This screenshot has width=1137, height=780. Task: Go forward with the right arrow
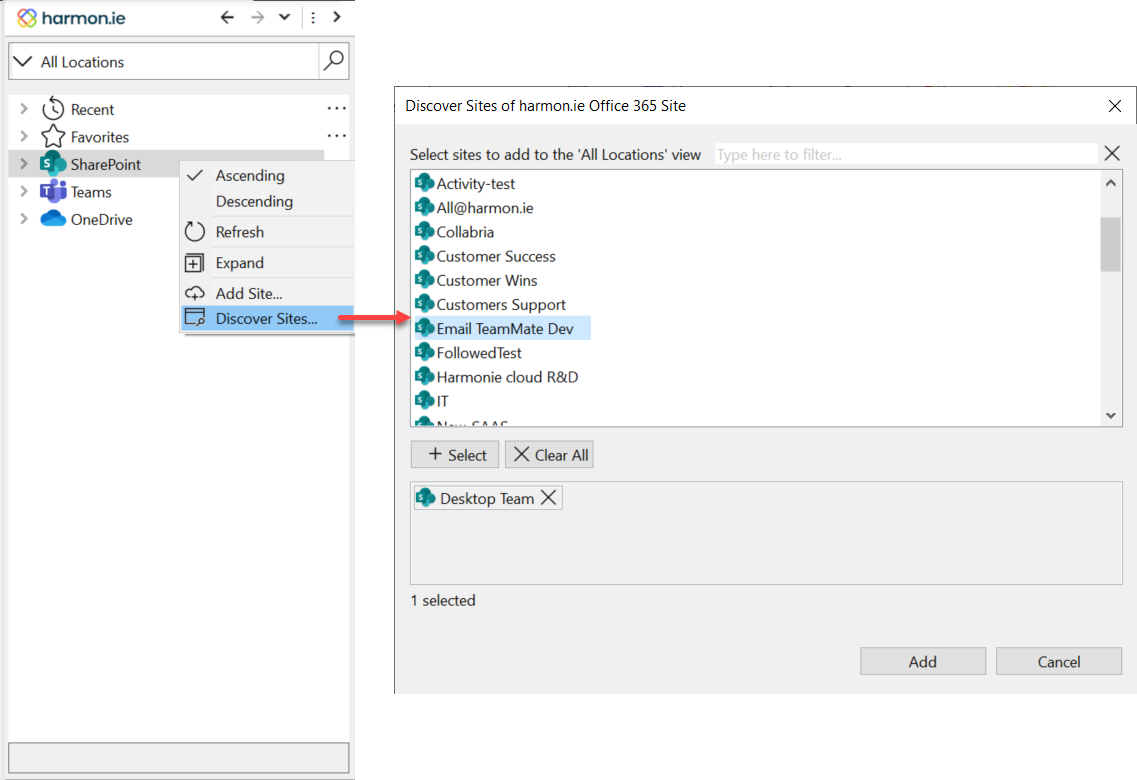(257, 17)
